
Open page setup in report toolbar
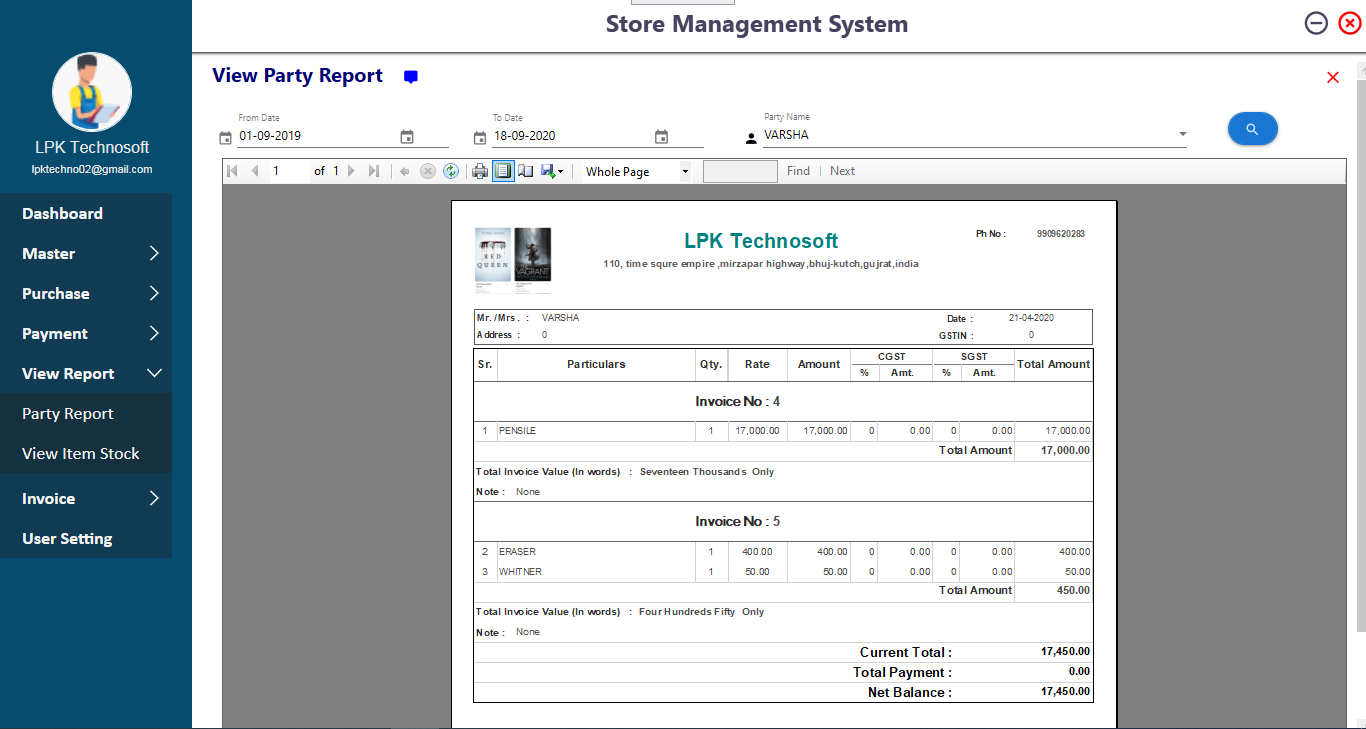click(x=525, y=171)
